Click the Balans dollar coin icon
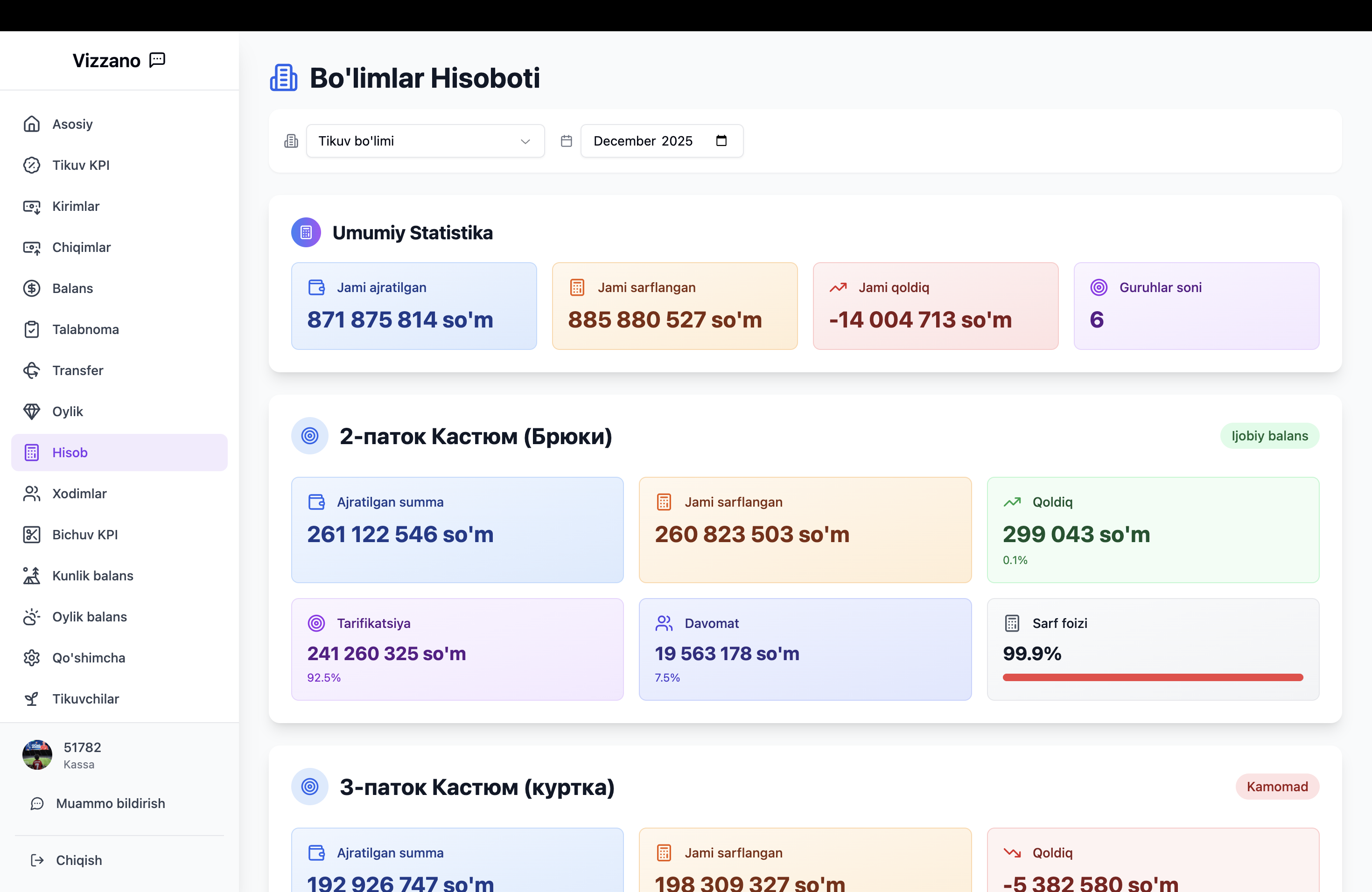This screenshot has height=892, width=1372. (32, 288)
